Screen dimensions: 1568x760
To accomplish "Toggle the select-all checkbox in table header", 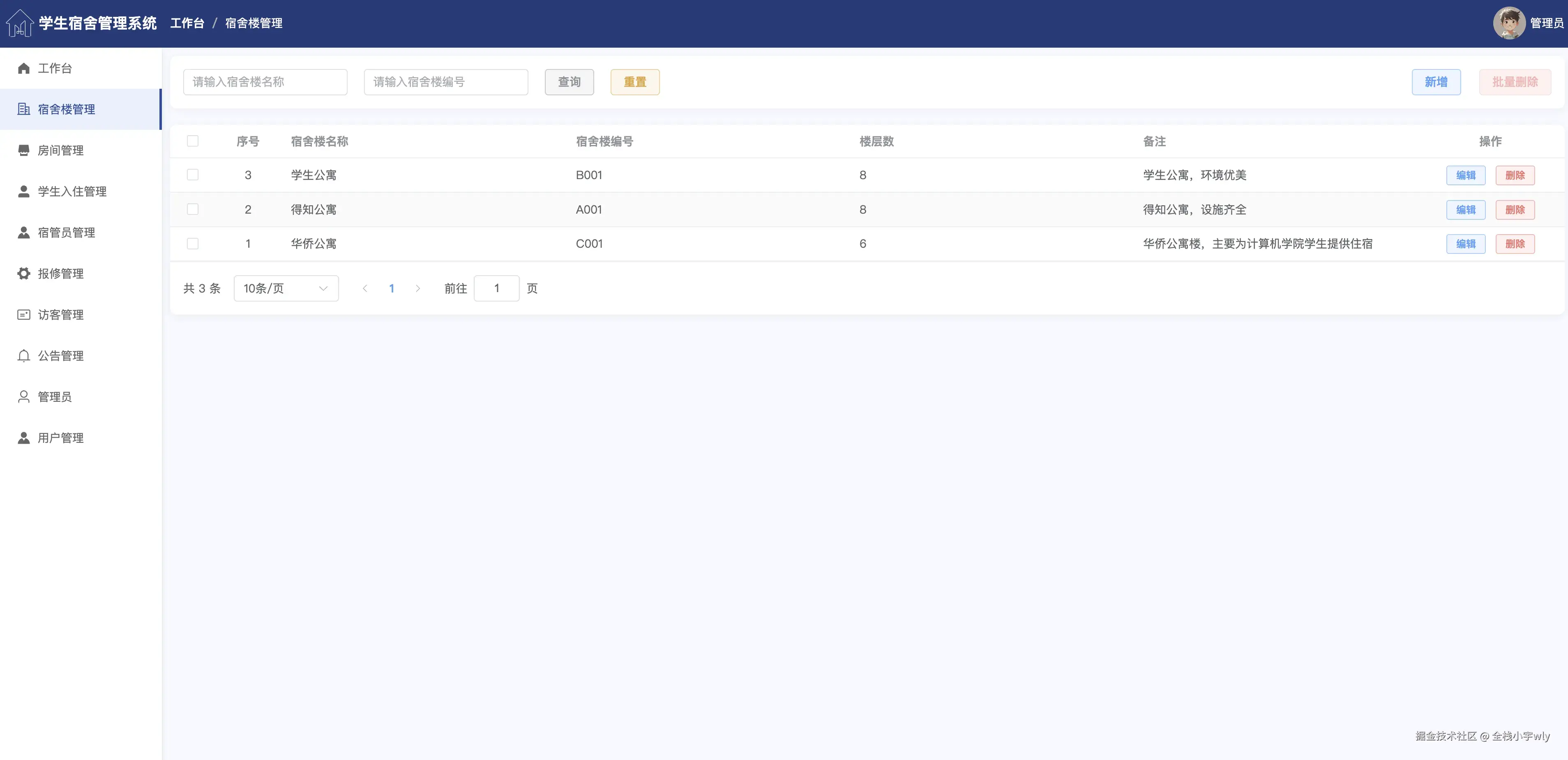I will pyautogui.click(x=193, y=141).
